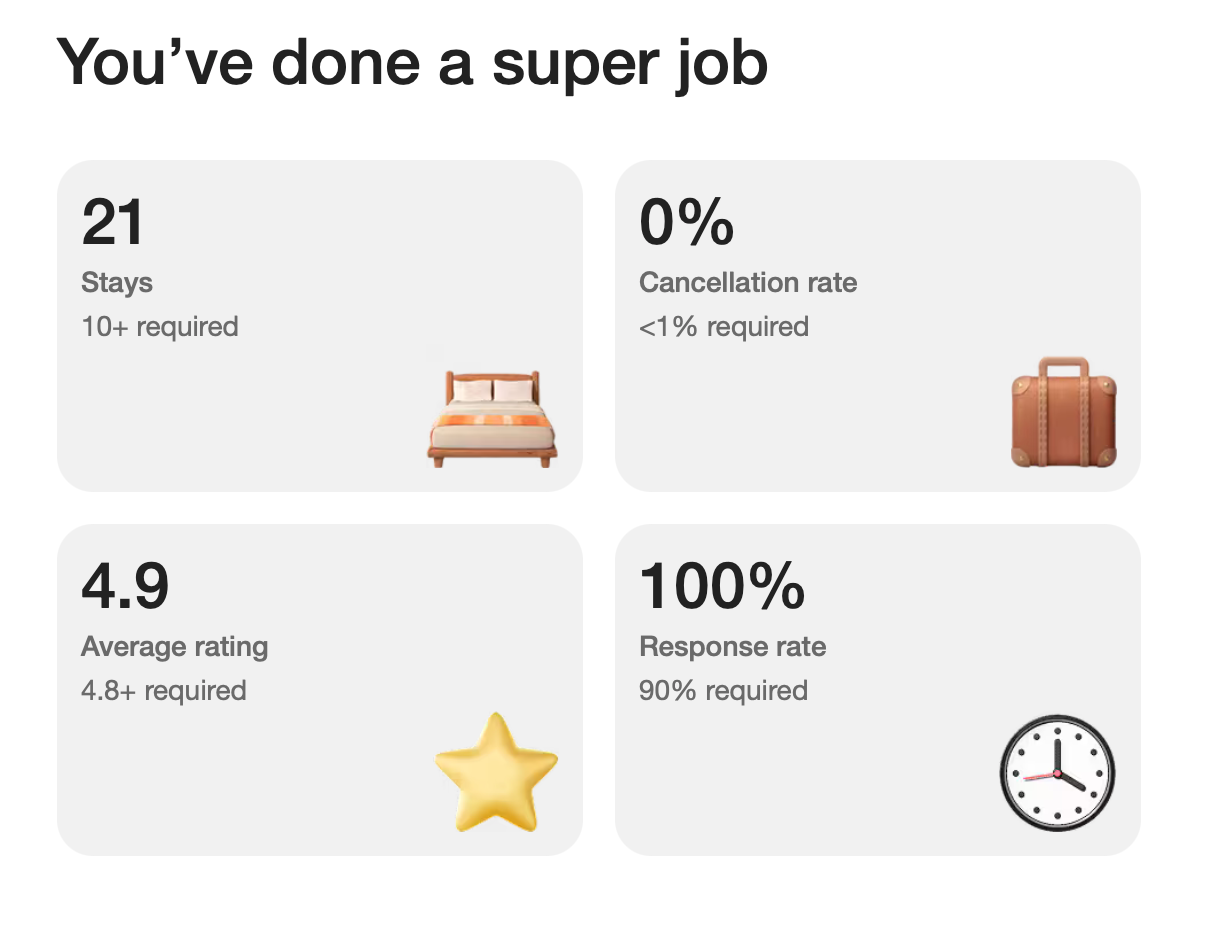1227x939 pixels.
Task: Select the Average rating card
Action: (x=320, y=690)
